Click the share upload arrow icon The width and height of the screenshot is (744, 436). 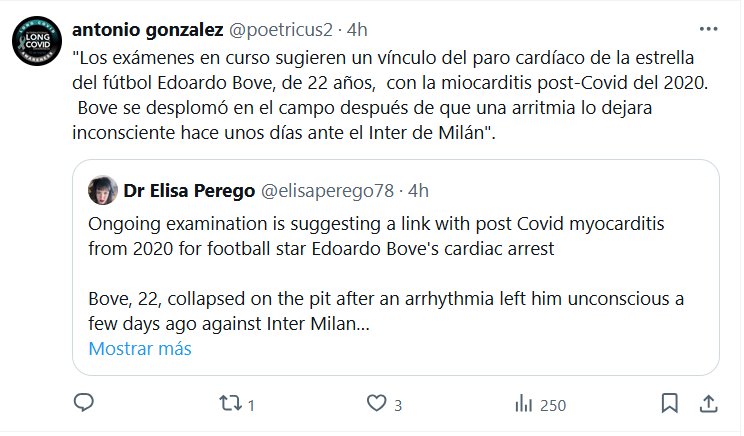coord(708,404)
